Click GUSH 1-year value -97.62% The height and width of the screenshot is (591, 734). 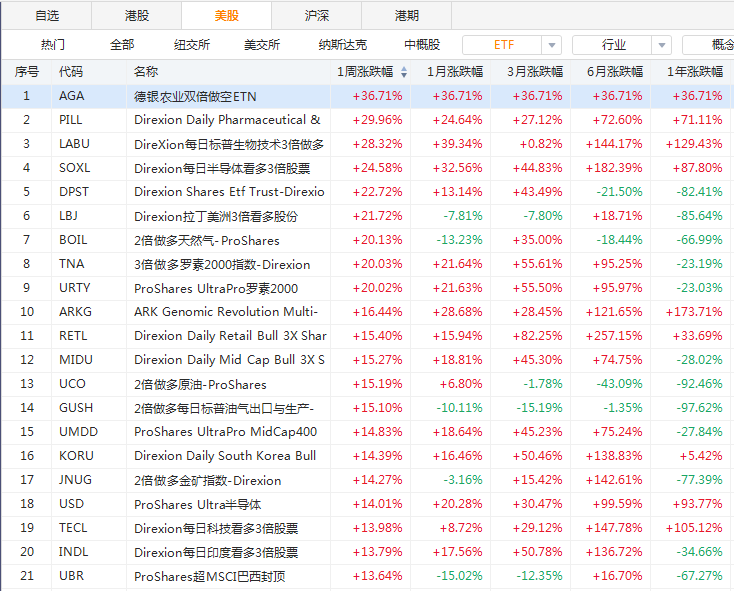point(699,408)
